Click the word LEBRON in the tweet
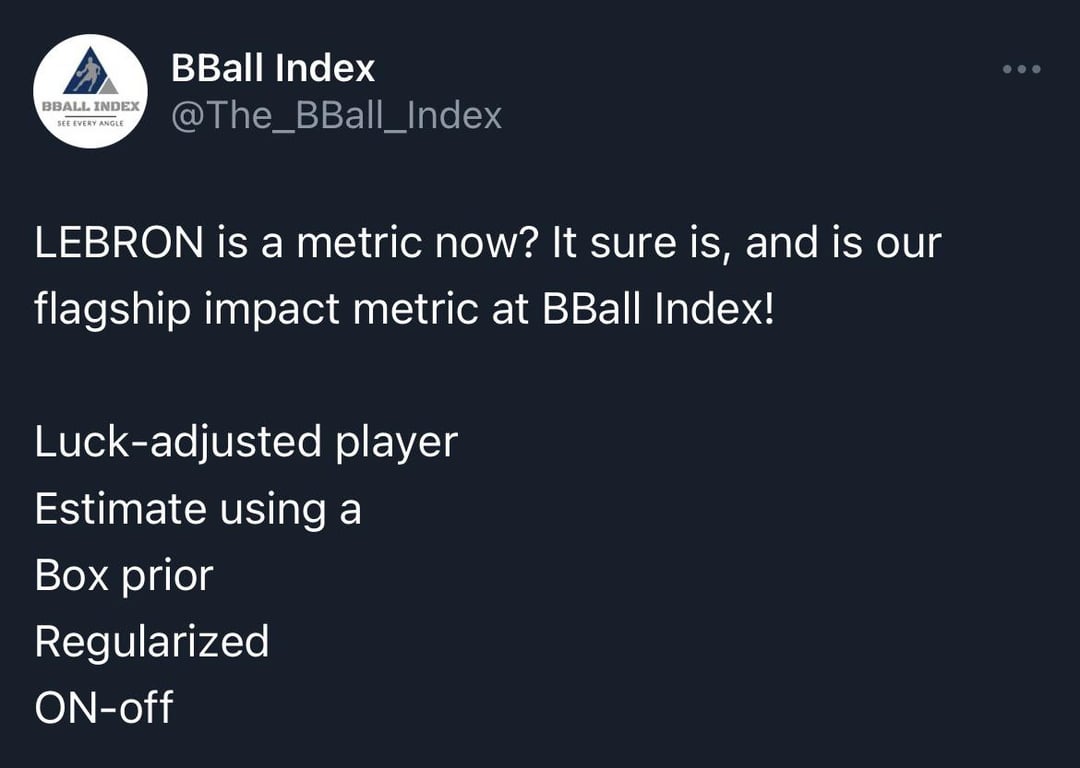Screen dimensions: 1080x768 click(x=118, y=244)
